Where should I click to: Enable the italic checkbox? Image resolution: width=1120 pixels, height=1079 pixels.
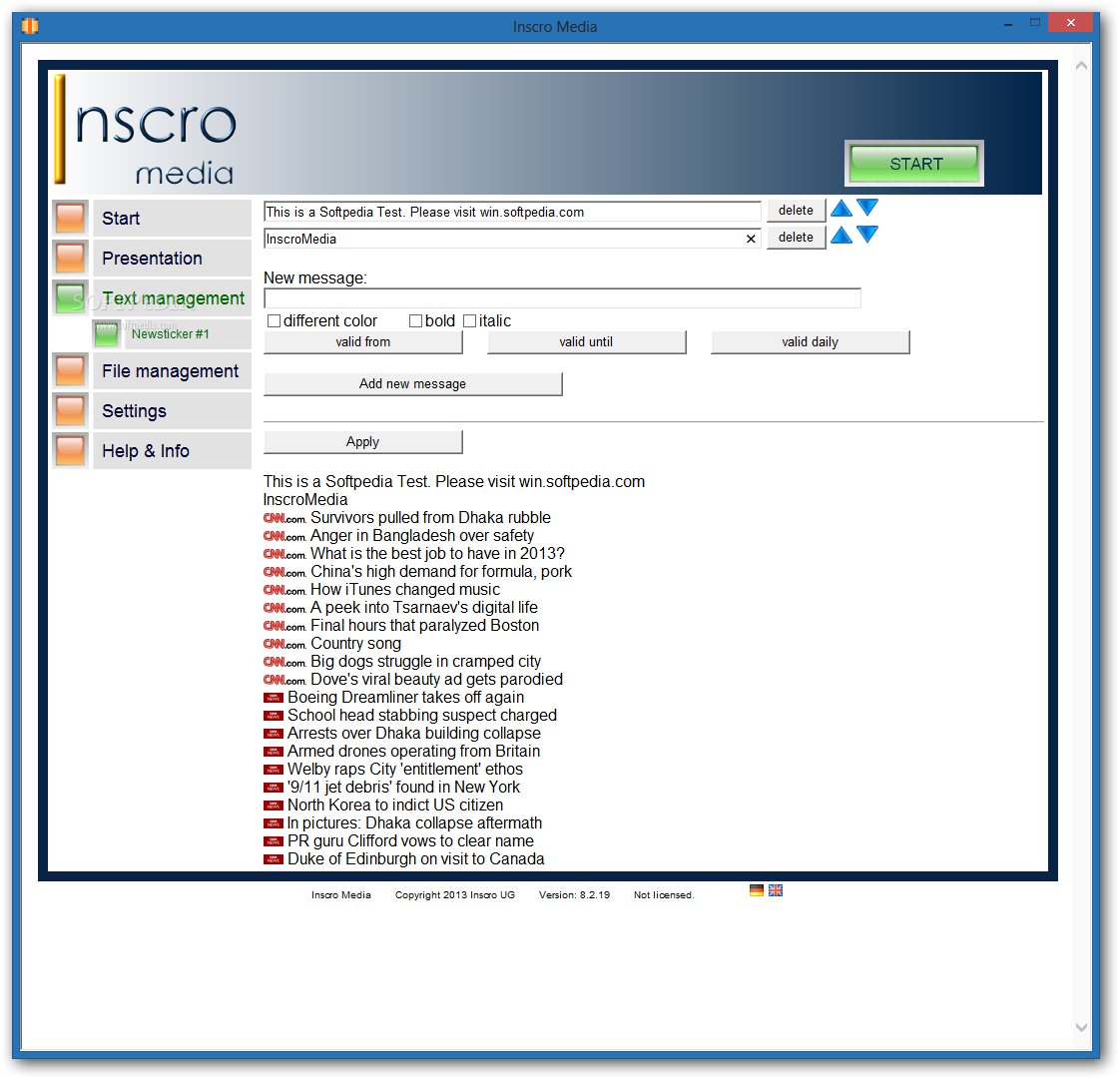pyautogui.click(x=469, y=321)
